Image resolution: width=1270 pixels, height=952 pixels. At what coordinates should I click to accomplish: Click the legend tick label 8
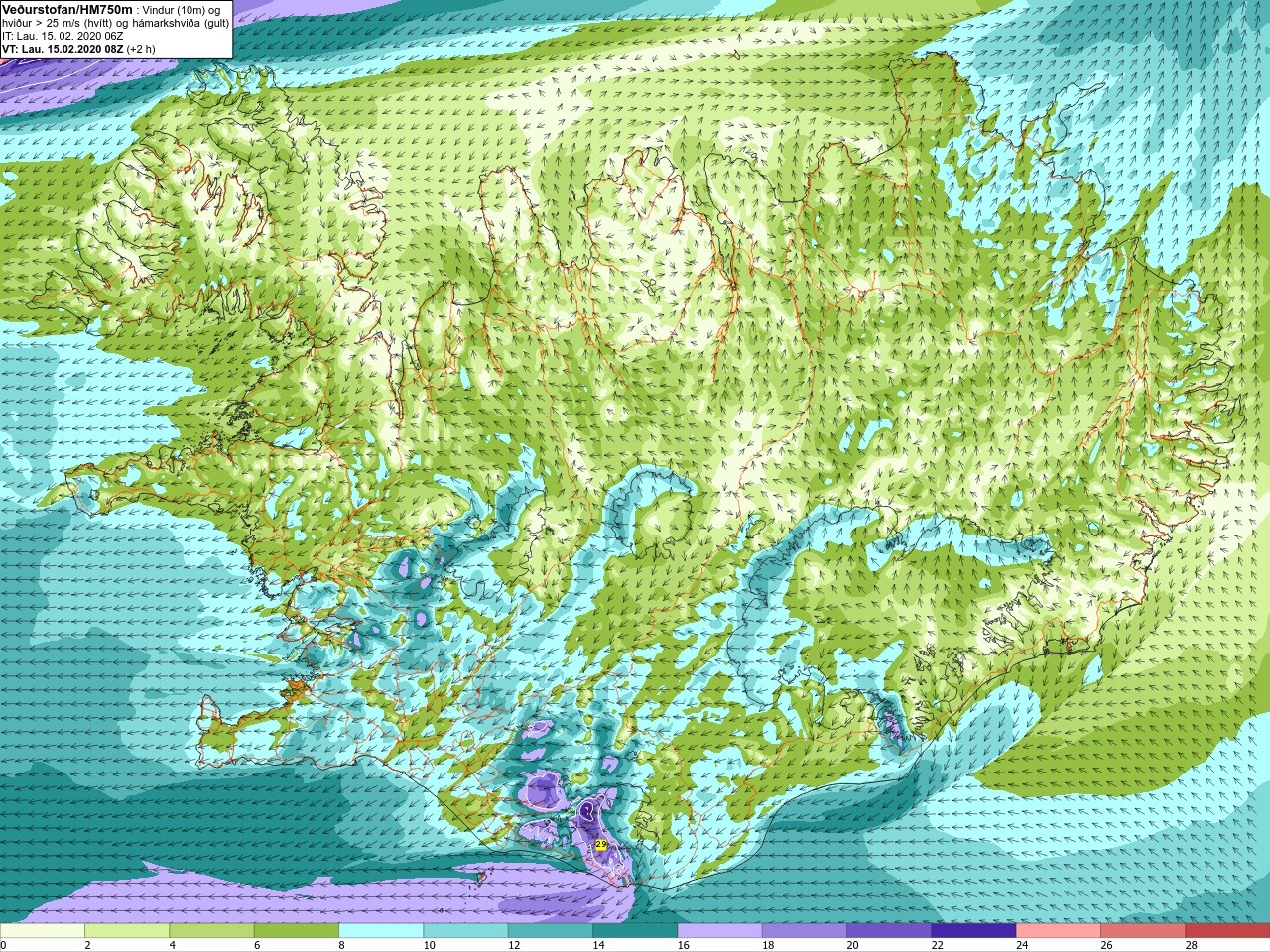click(x=343, y=945)
